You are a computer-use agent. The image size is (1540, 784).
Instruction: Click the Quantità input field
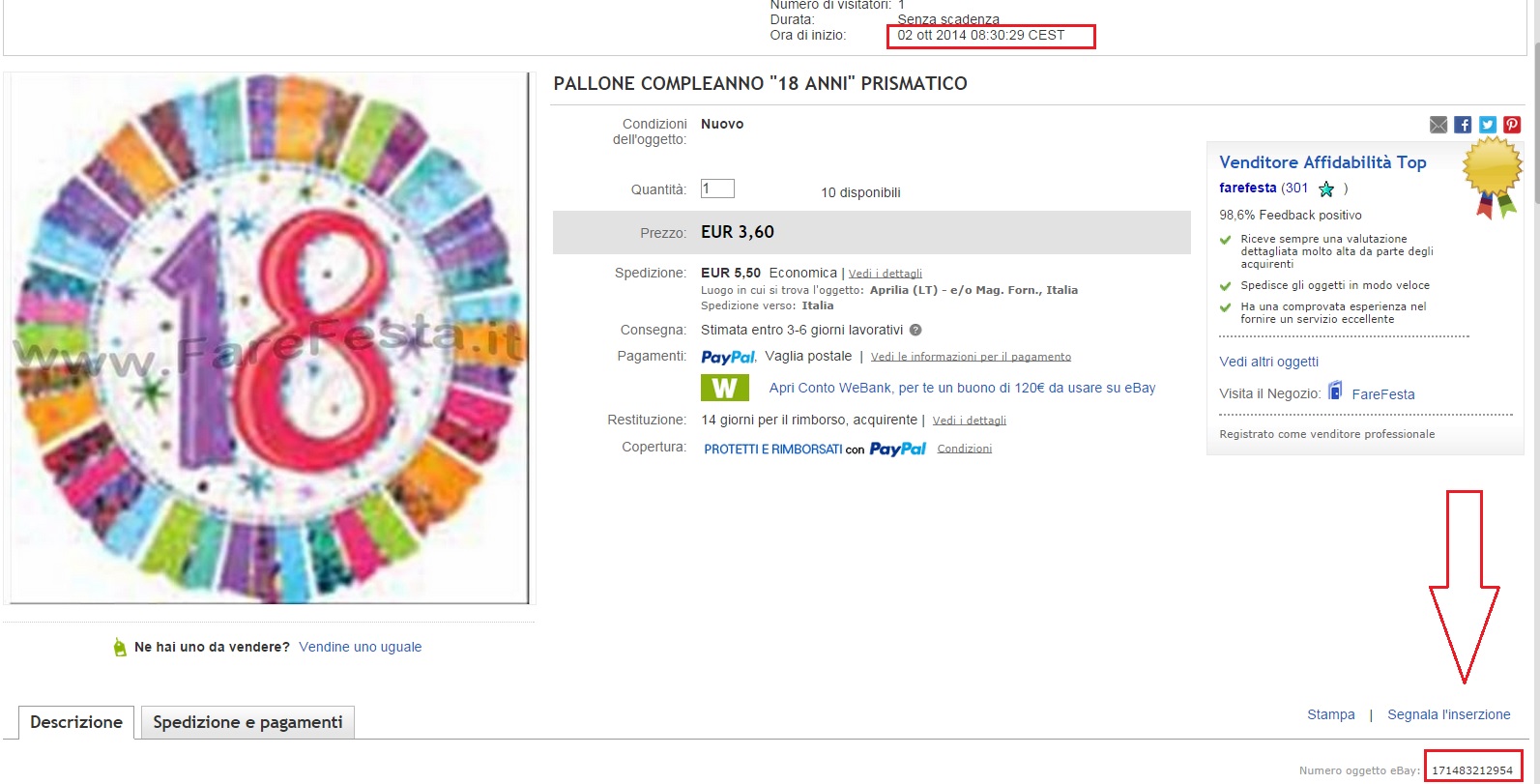[x=717, y=189]
